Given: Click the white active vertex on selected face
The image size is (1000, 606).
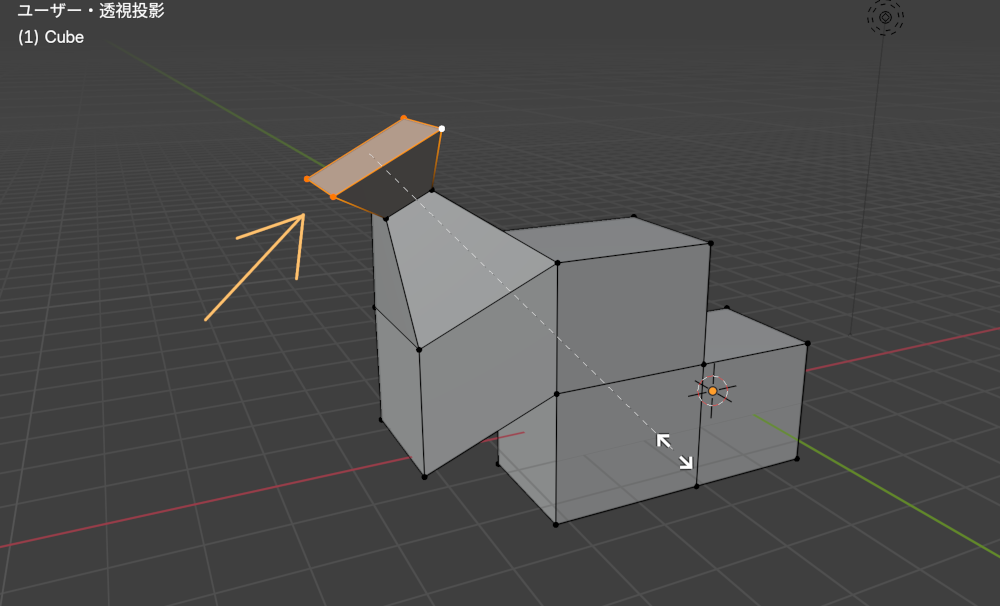Looking at the screenshot, I should point(442,129).
